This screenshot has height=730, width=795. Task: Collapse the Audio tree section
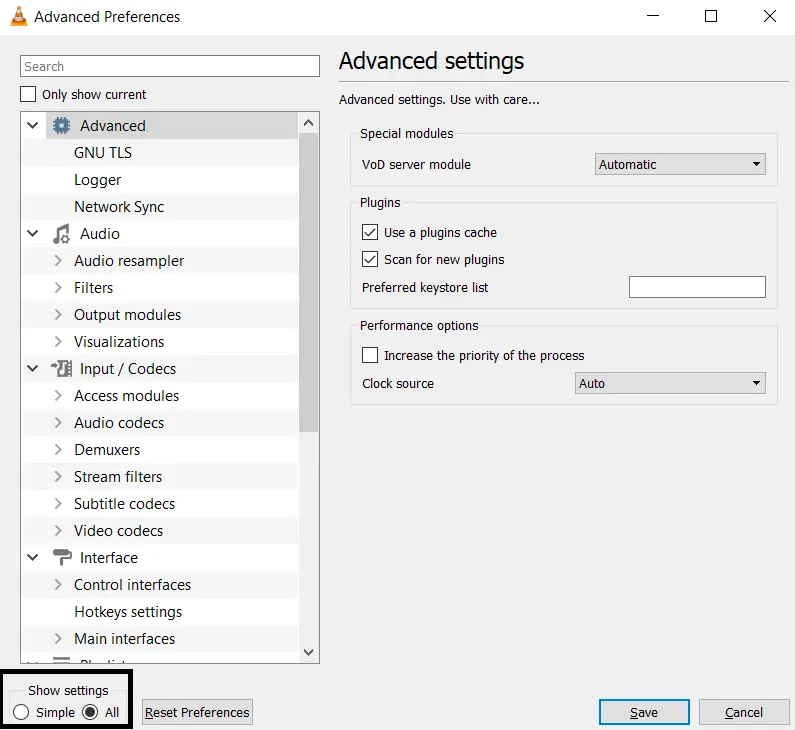[32, 233]
